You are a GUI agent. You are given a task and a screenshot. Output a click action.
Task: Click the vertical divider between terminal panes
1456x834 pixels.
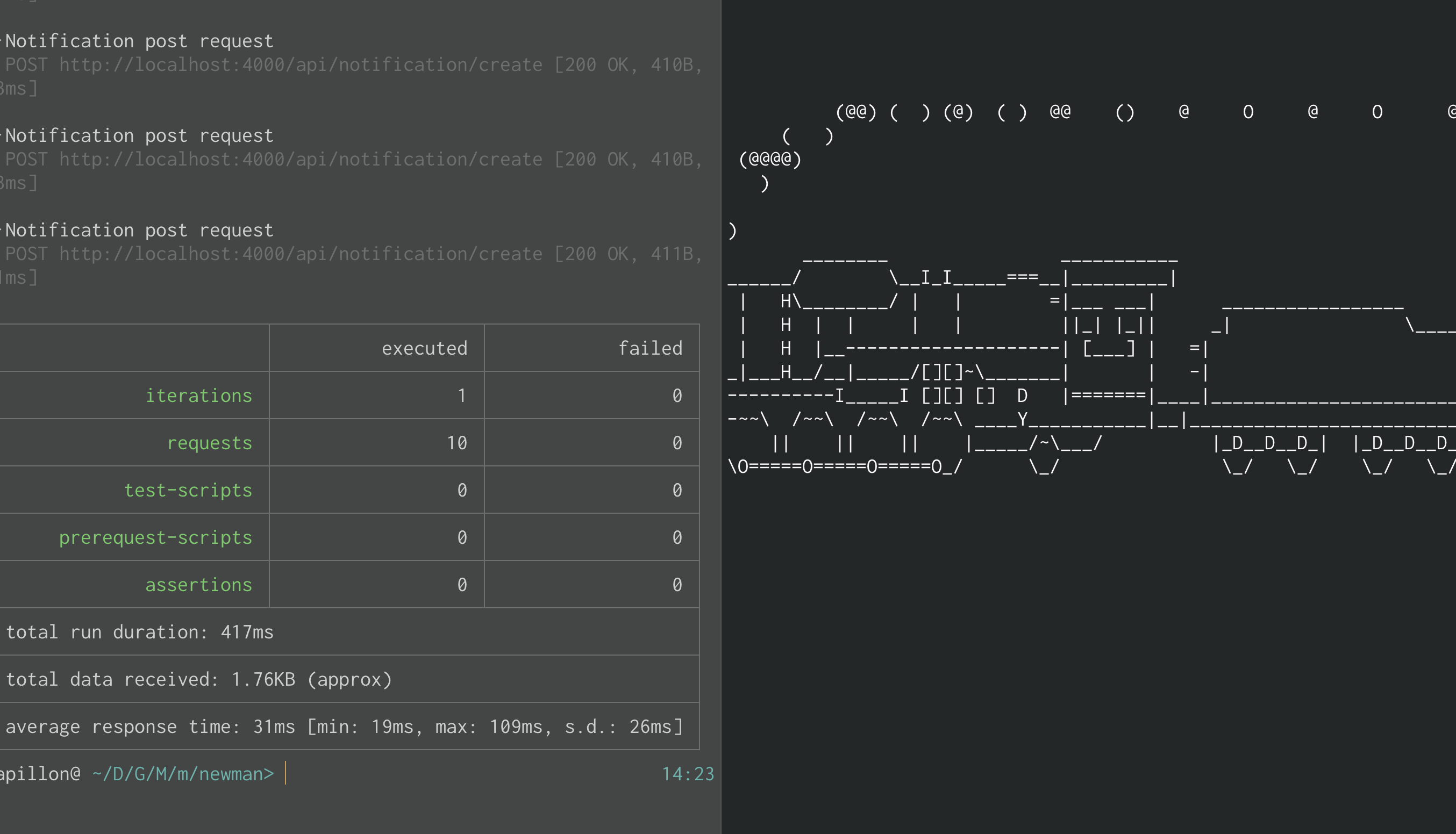pos(721,417)
